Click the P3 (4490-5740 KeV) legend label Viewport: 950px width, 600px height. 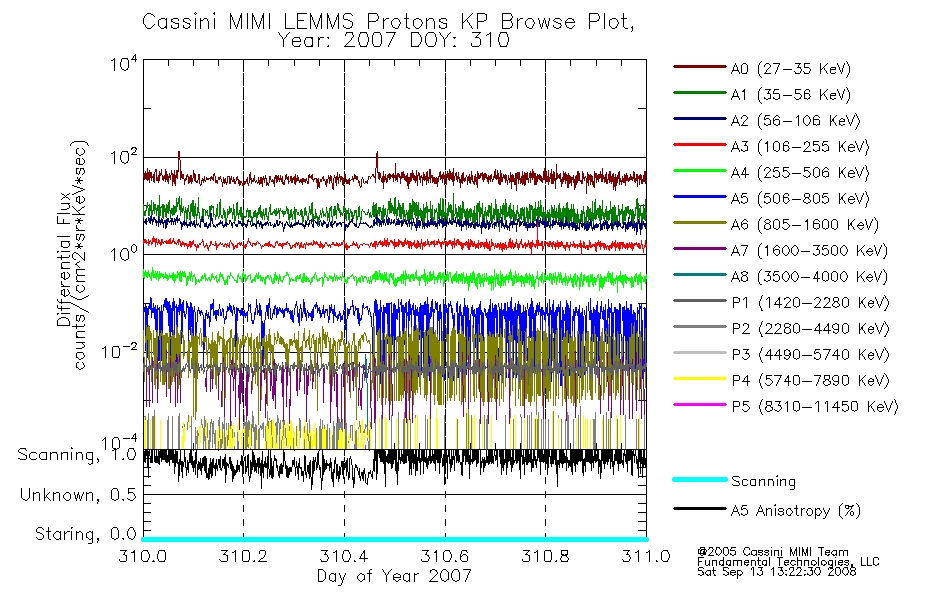point(810,355)
